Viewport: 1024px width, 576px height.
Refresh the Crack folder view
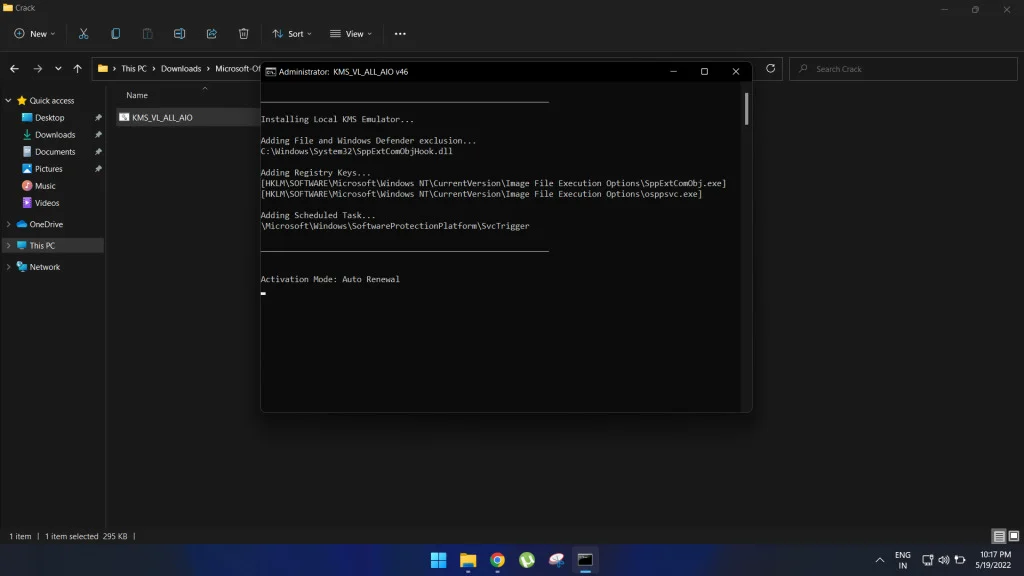click(x=771, y=69)
